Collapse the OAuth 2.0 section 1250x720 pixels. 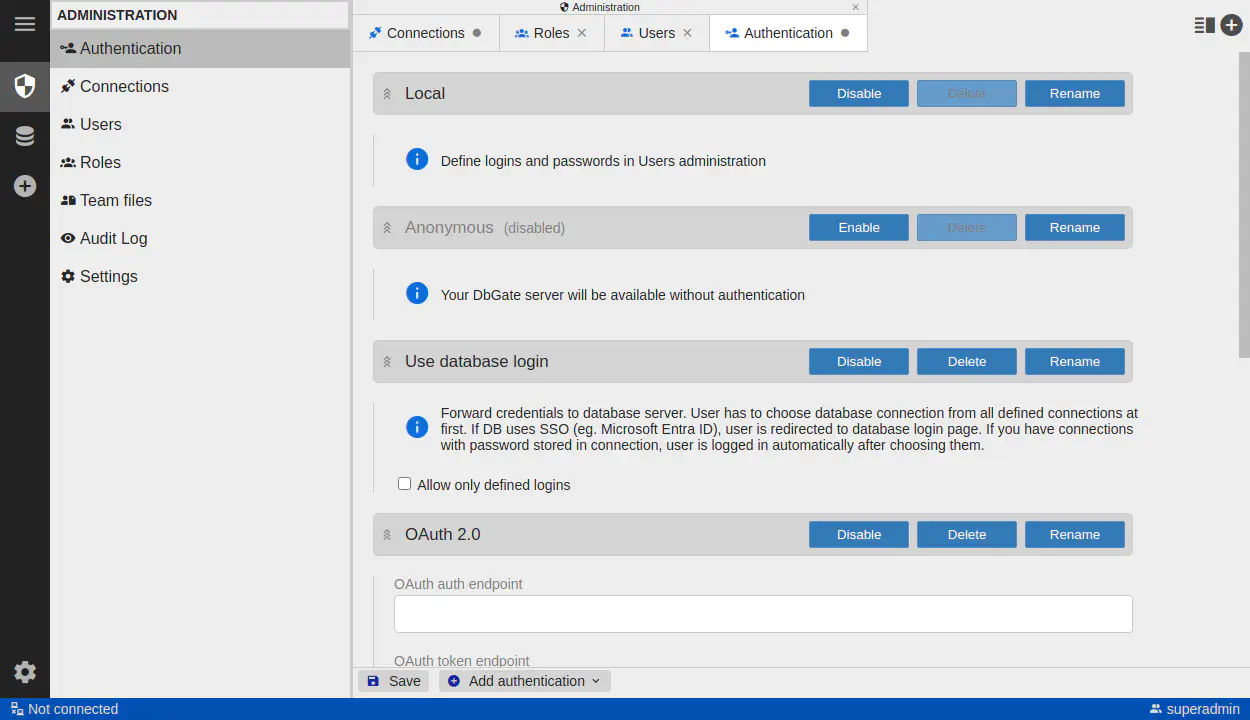(387, 535)
